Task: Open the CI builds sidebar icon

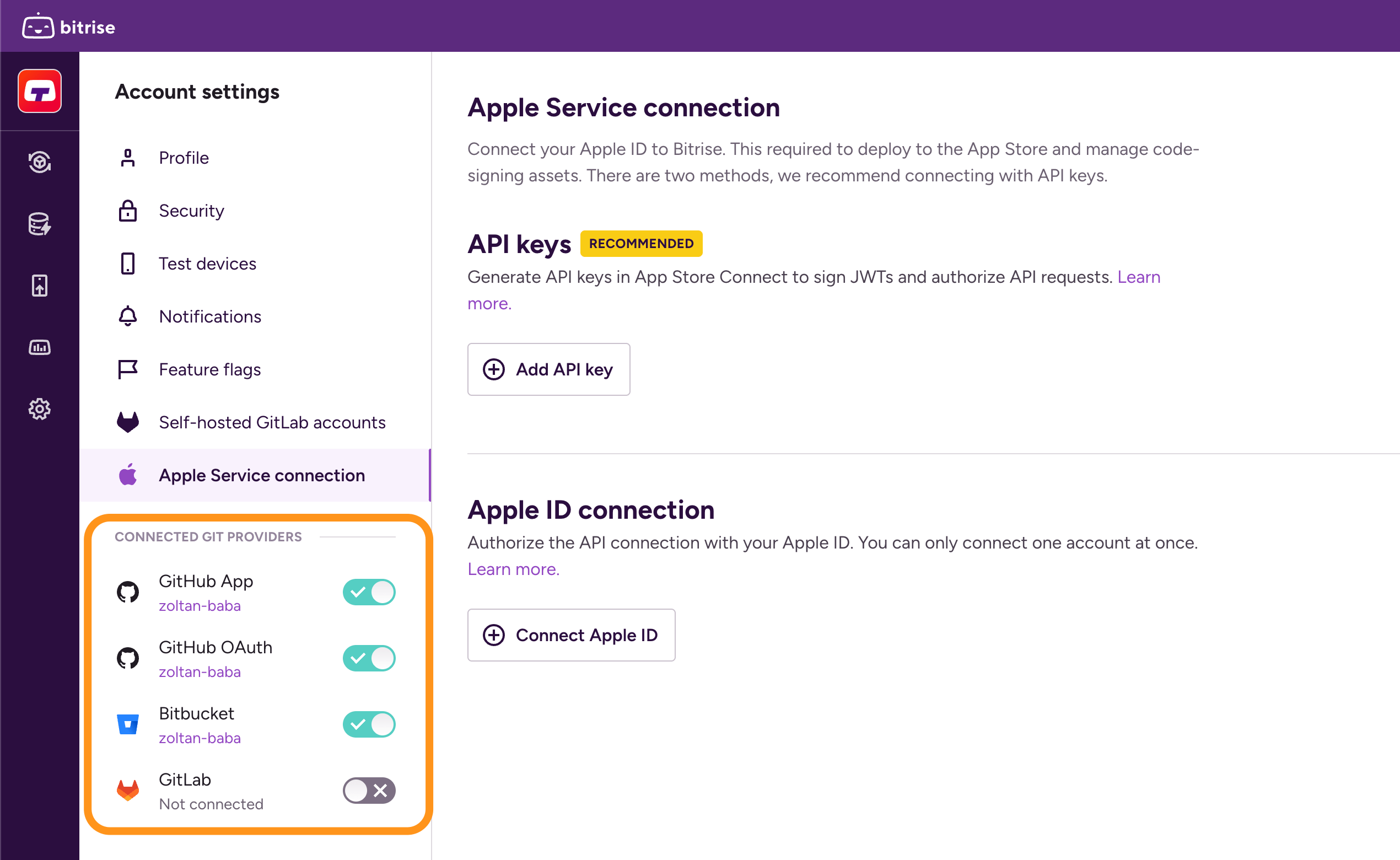Action: [x=40, y=162]
